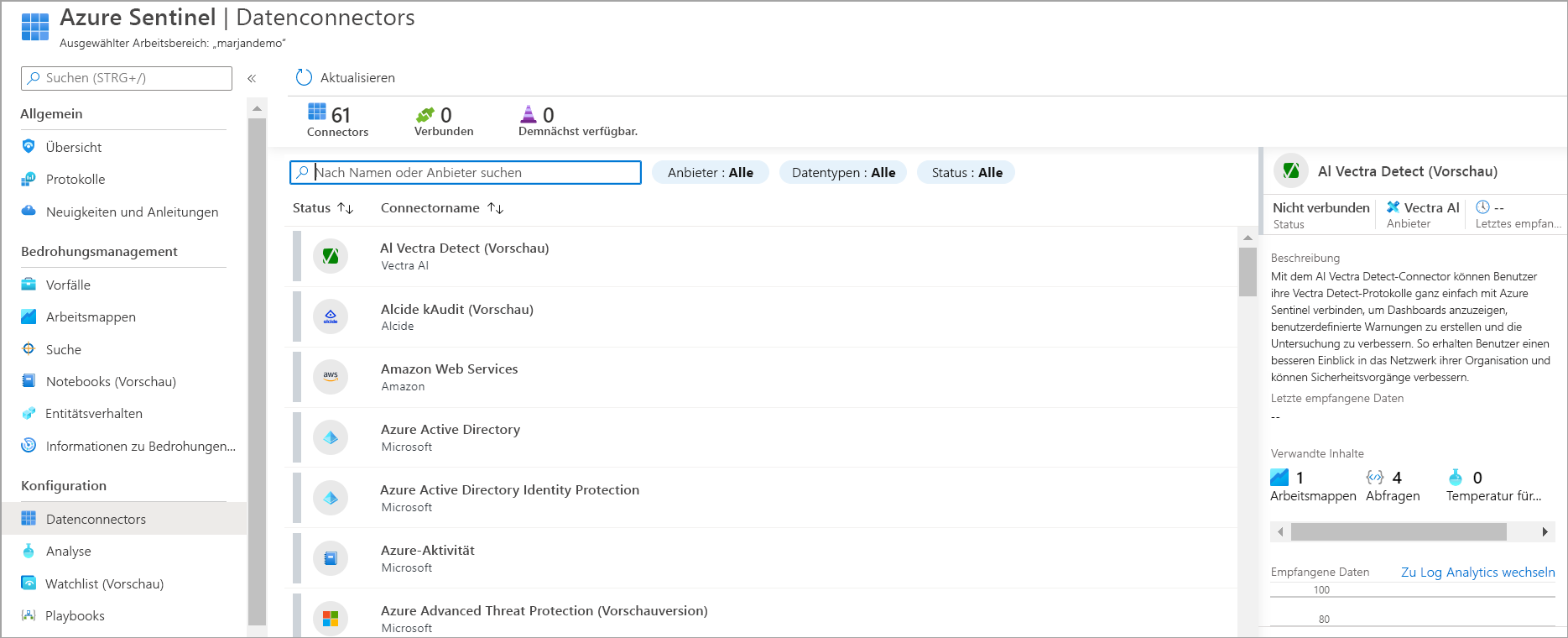The image size is (1568, 638).
Task: Click the Amazon Web Services aws logo
Action: click(x=331, y=377)
